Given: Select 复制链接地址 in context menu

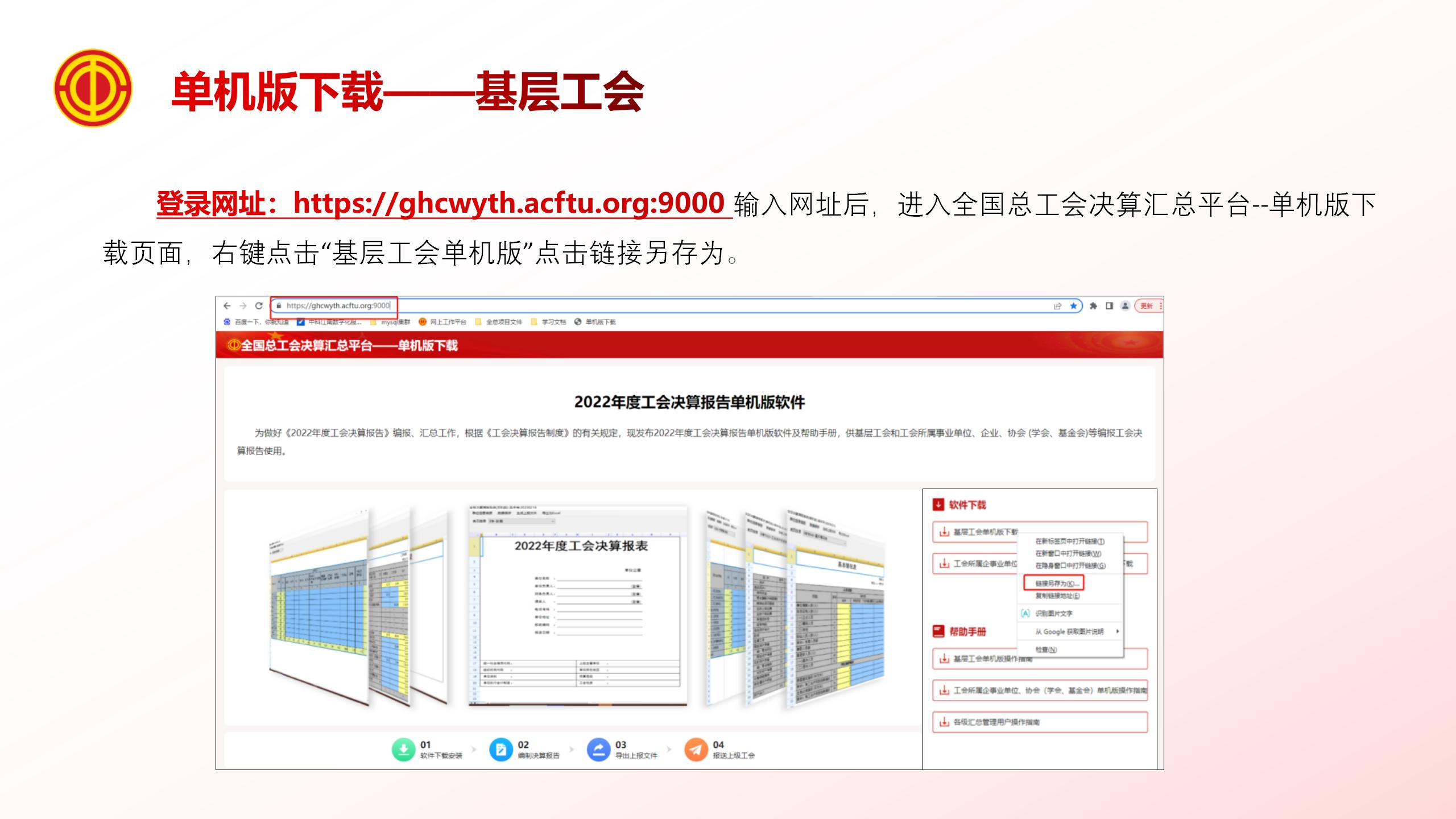Looking at the screenshot, I should coord(1057,596).
